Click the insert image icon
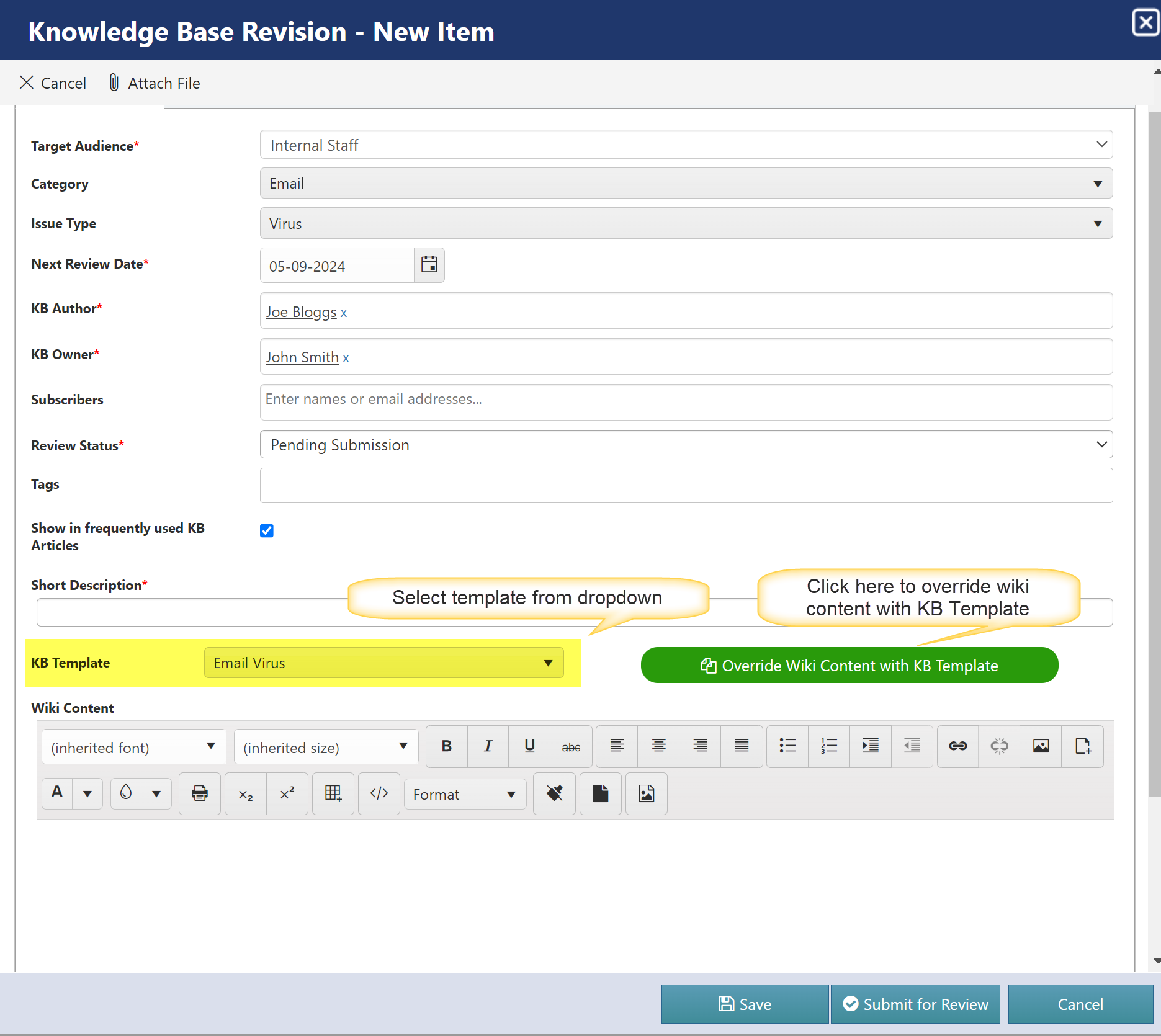This screenshot has height=1036, width=1161. coord(1041,746)
